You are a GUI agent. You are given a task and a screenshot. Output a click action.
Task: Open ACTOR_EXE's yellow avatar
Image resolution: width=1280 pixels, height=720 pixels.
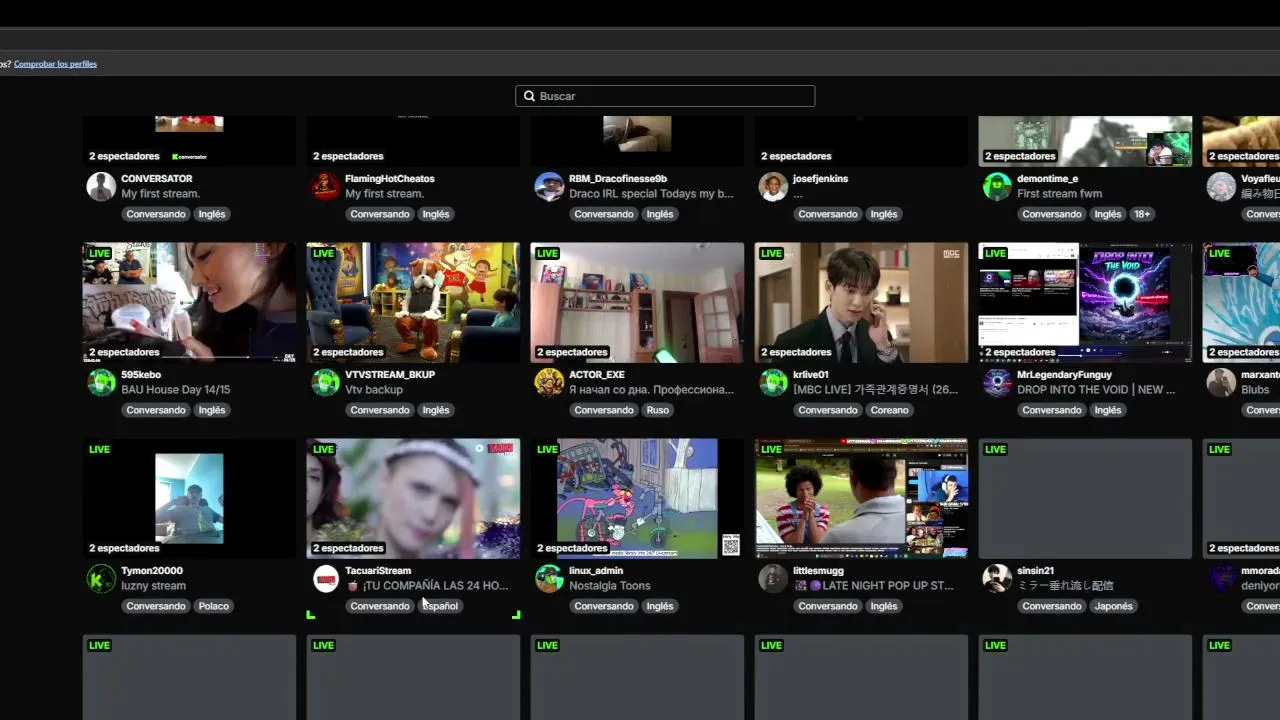coord(549,382)
